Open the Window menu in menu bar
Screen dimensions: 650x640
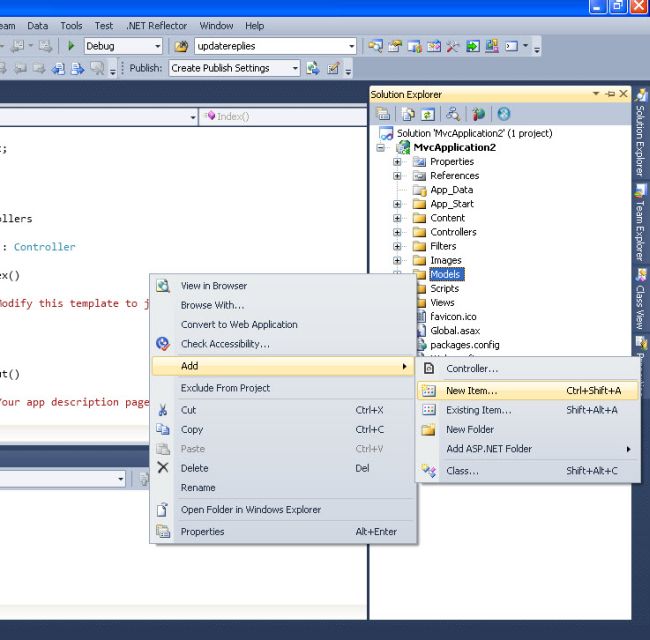[x=216, y=25]
